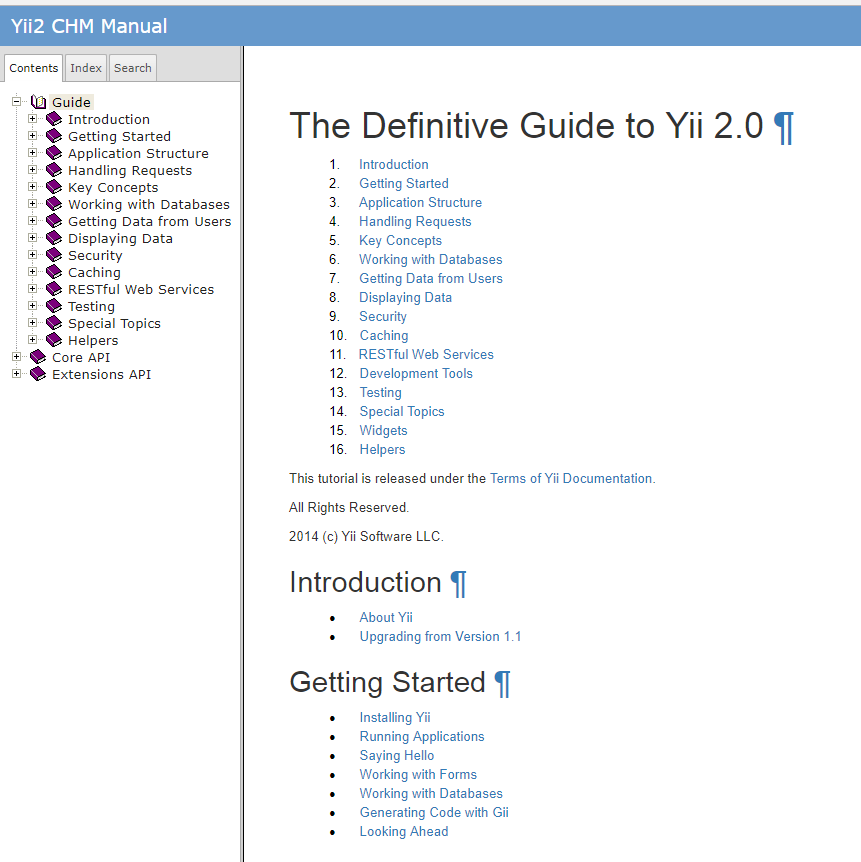Open the Working with Forms link

418,774
